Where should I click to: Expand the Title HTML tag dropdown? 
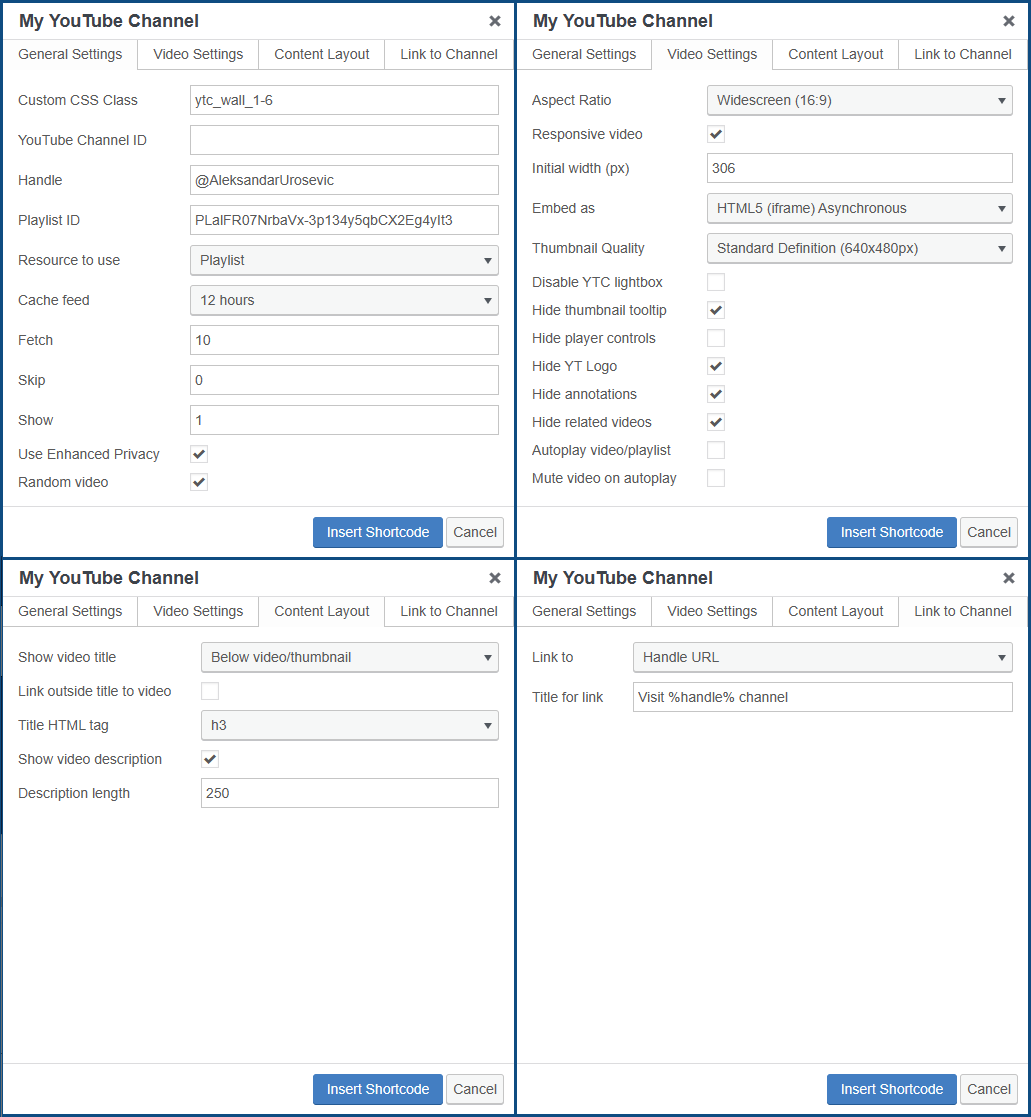350,725
